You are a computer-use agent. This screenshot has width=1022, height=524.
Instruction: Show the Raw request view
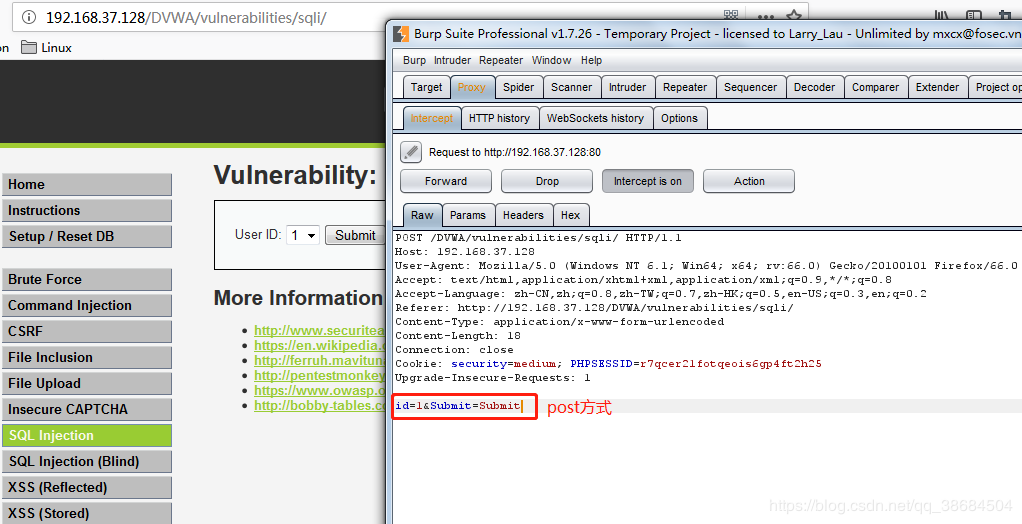tap(422, 214)
